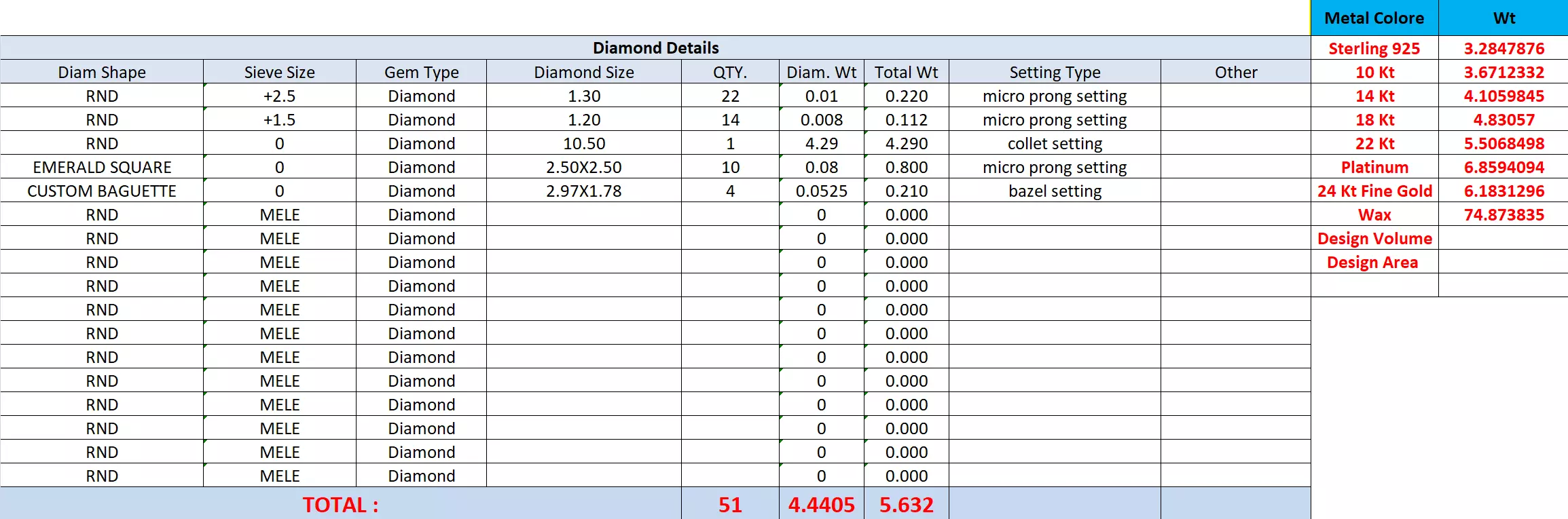Screen dimensions: 1568x519
Task: Select quantity cell 10
Action: (730, 167)
